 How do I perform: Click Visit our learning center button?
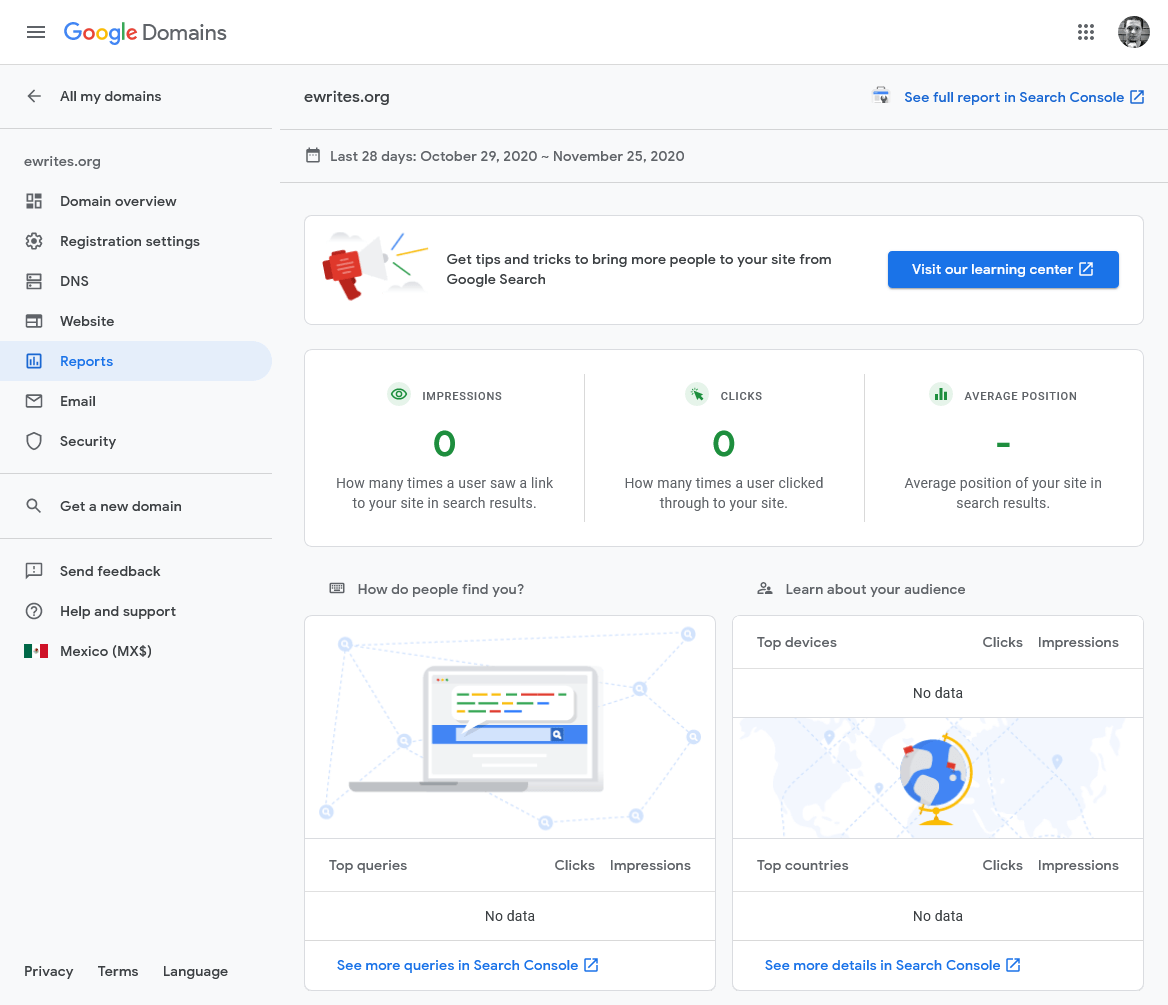click(1003, 270)
